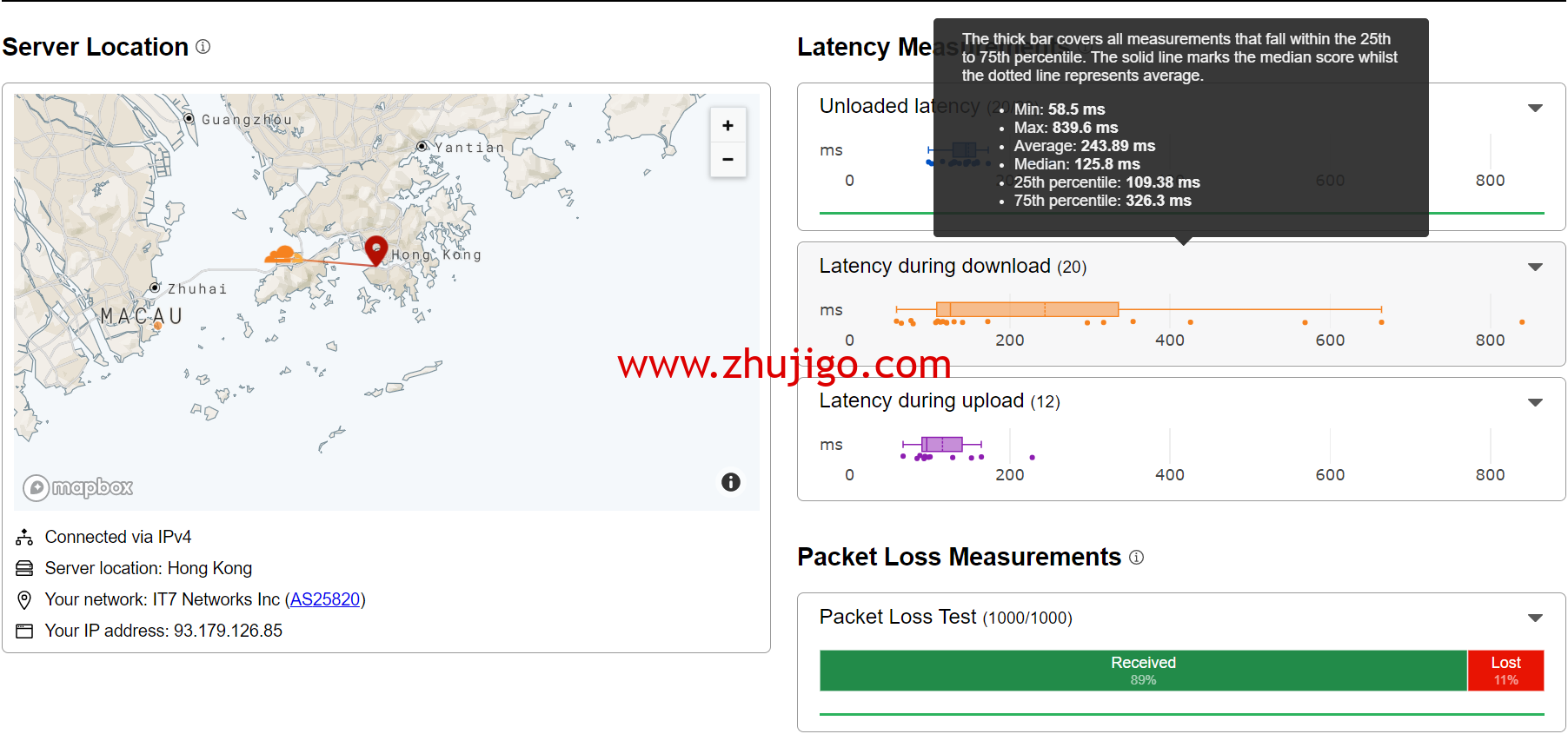Image resolution: width=1568 pixels, height=734 pixels.
Task: Click the green Received packet bar
Action: tap(1143, 671)
